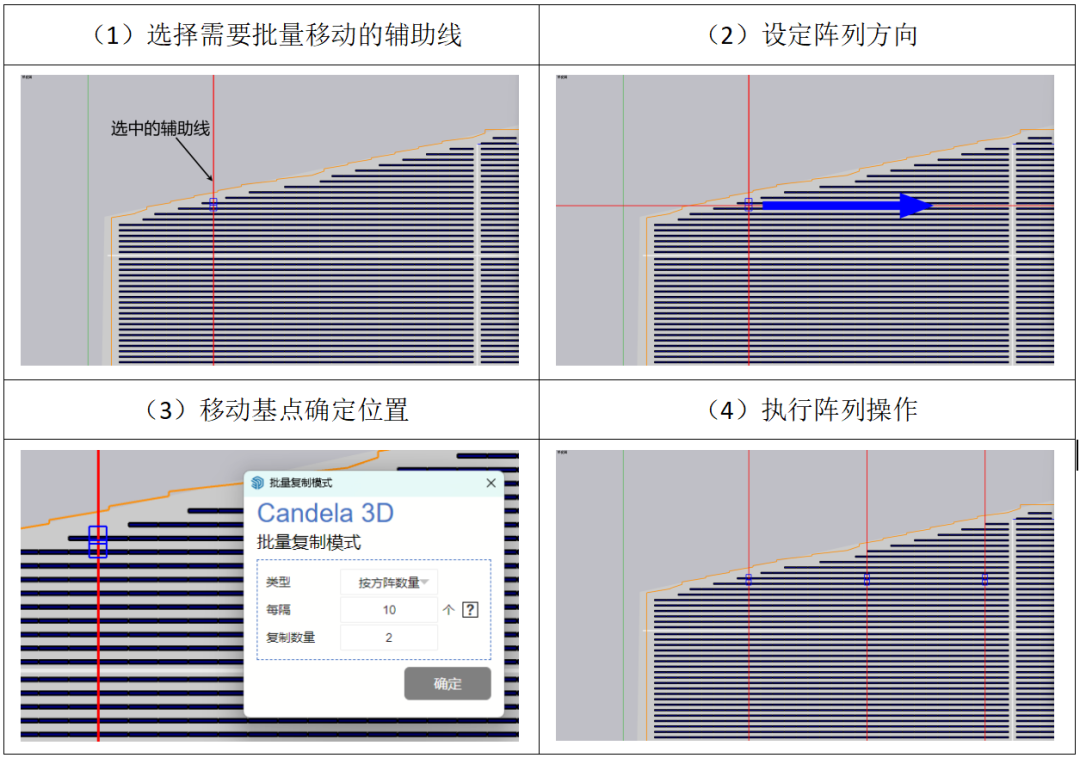Click the 每隔 input field with value 10

click(x=389, y=609)
